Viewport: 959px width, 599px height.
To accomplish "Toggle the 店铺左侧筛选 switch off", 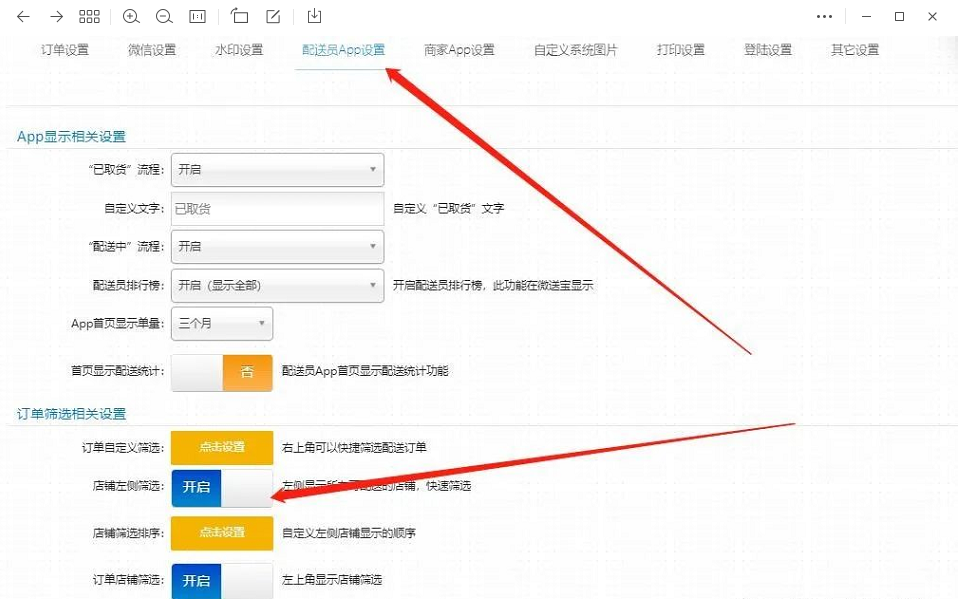I will [222, 487].
